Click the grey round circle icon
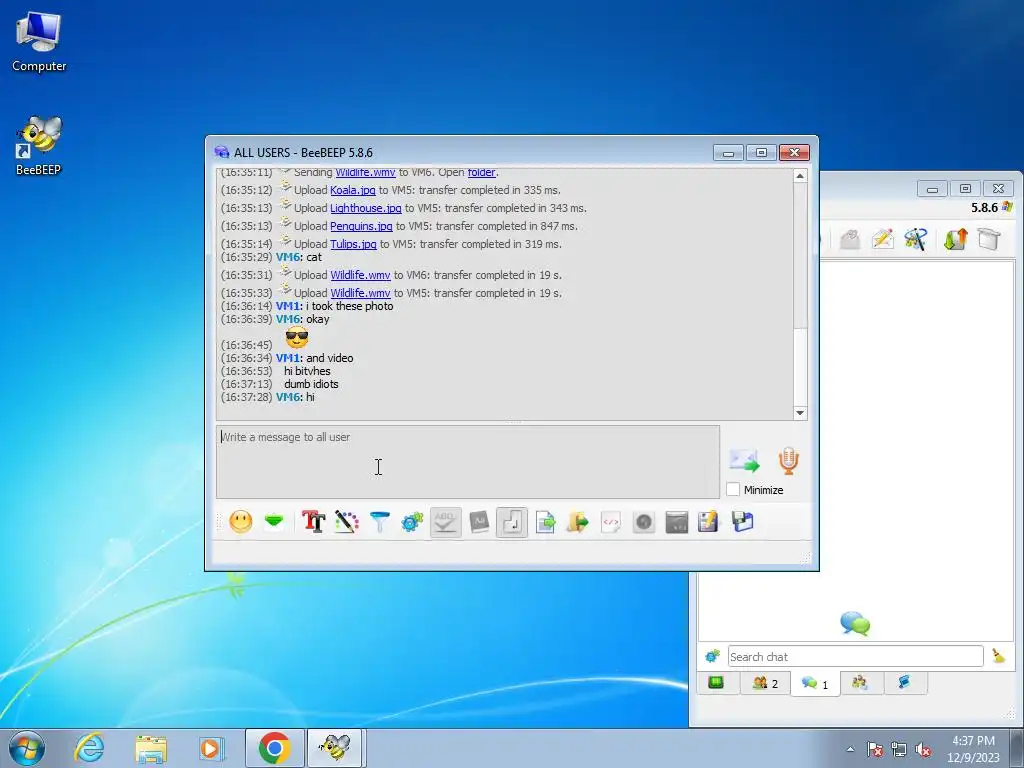Viewport: 1024px width, 768px height. 643,522
